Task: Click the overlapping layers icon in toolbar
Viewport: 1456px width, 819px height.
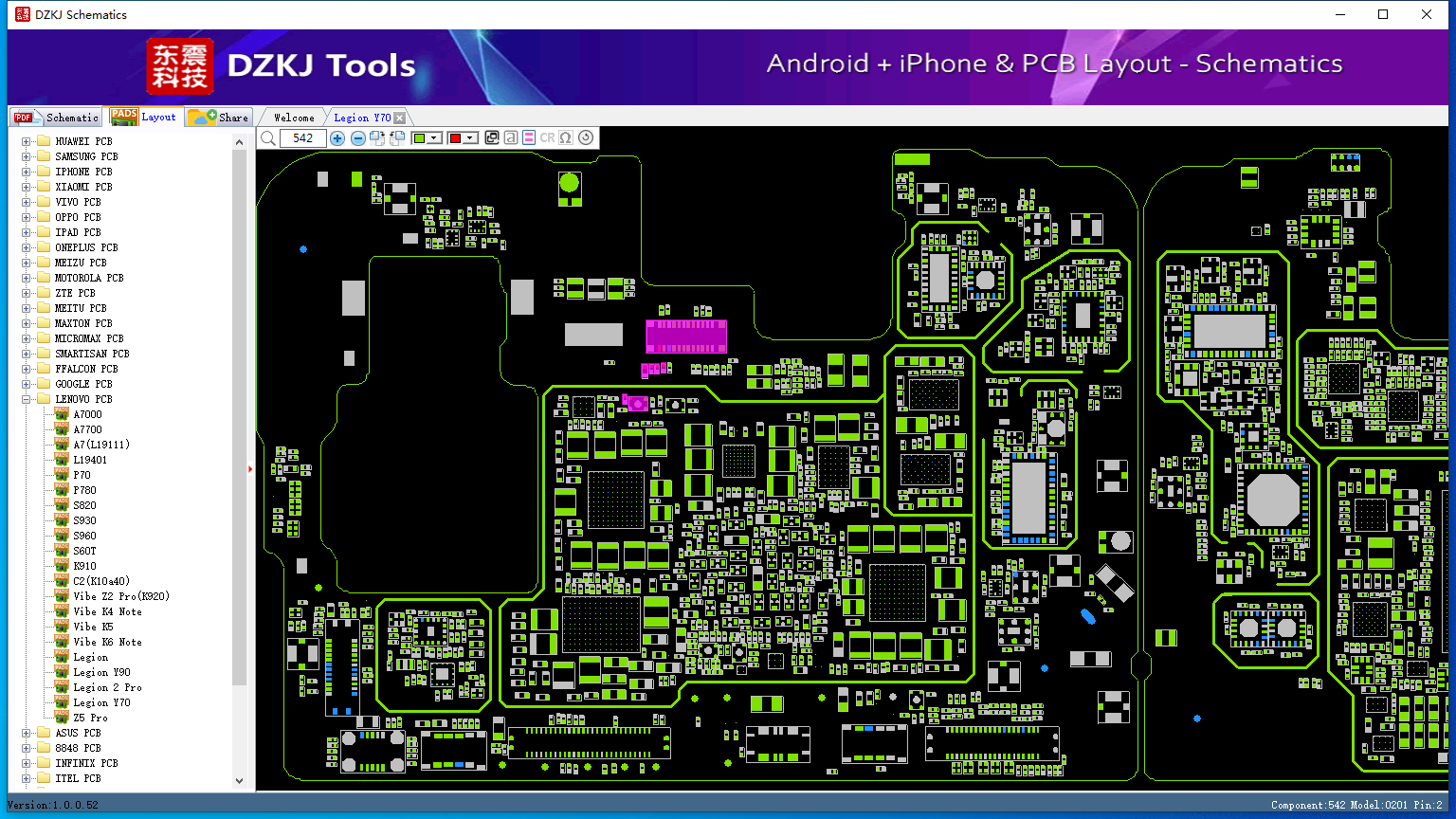Action: pyautogui.click(x=492, y=138)
